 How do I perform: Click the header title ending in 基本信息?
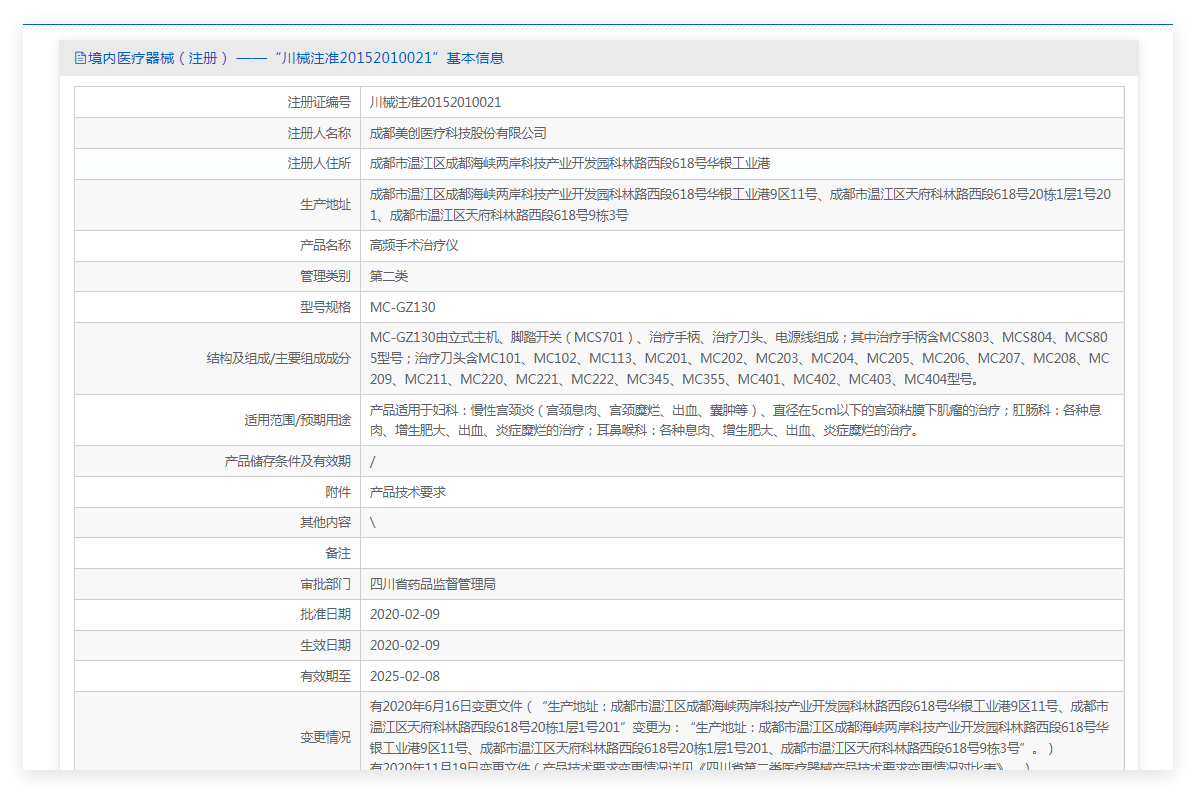[x=296, y=58]
